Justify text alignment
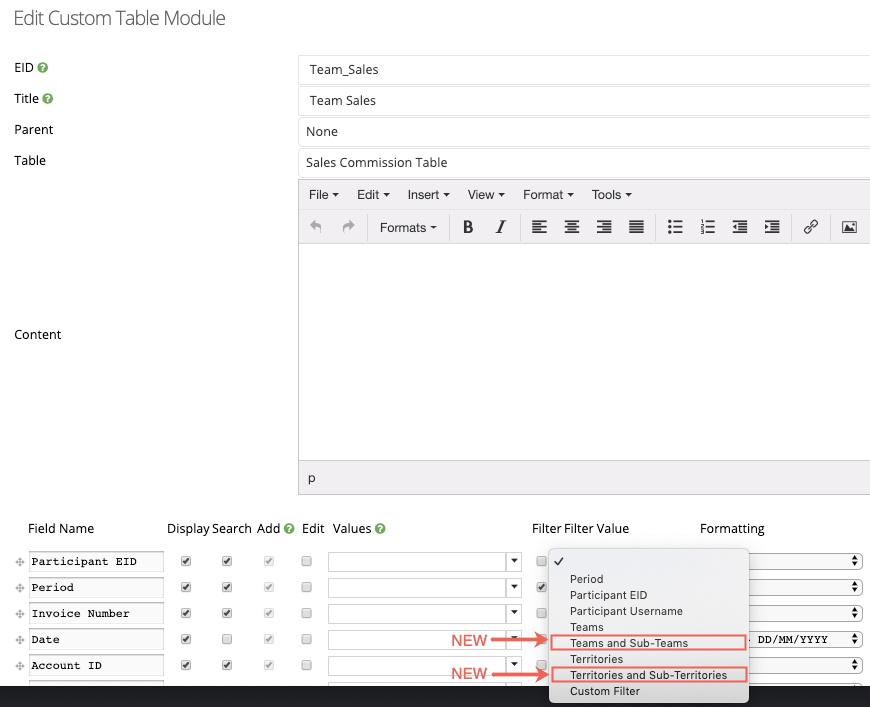This screenshot has width=870, height=707. 636,227
